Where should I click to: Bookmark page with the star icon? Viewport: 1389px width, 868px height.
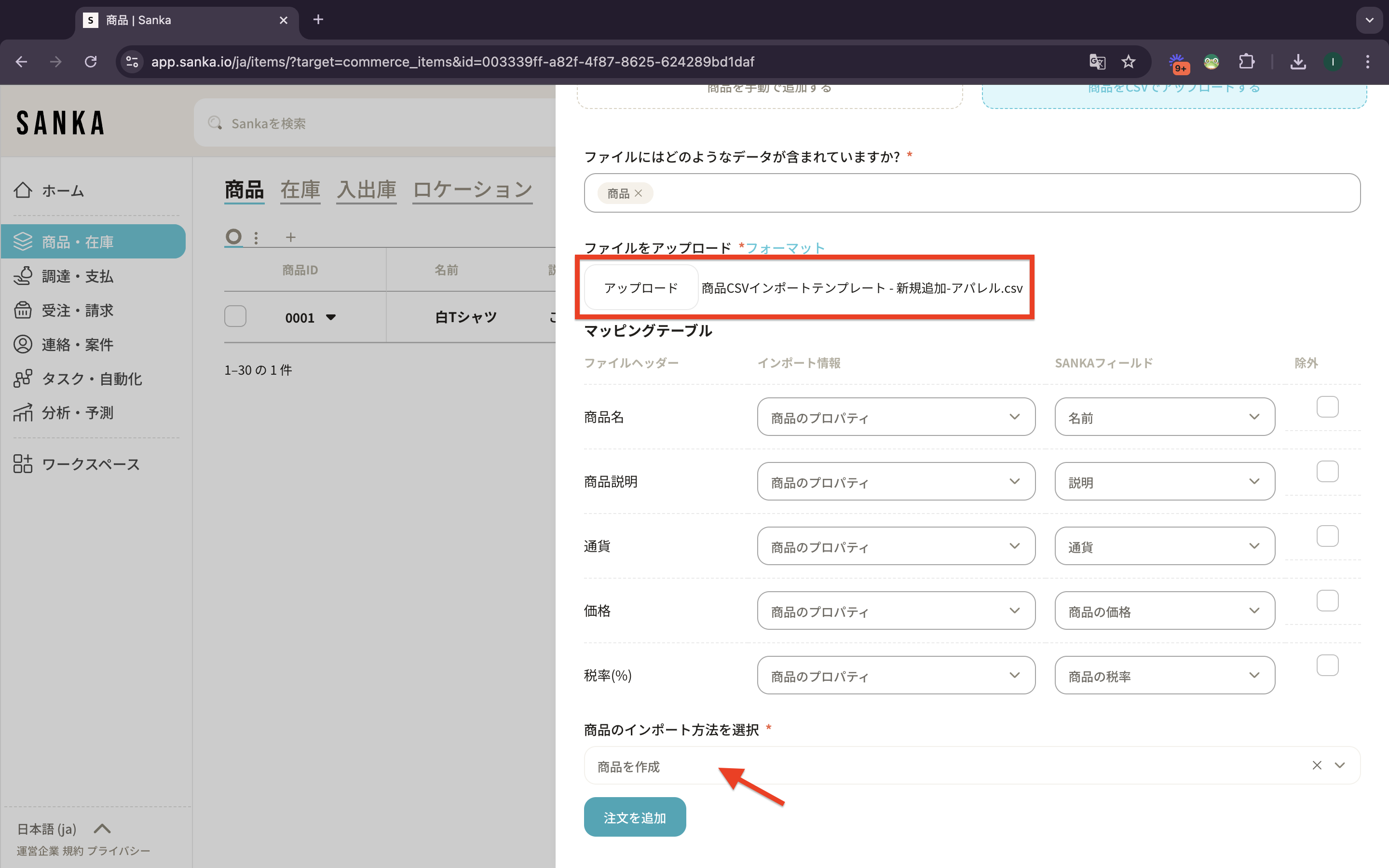pos(1128,61)
